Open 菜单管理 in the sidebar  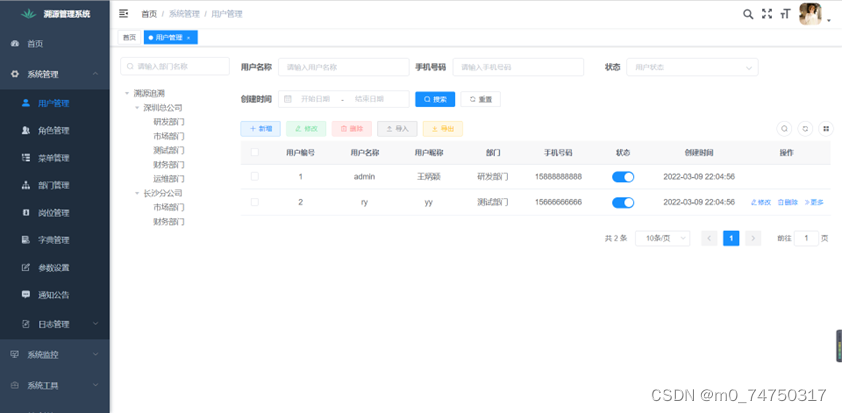[x=55, y=158]
